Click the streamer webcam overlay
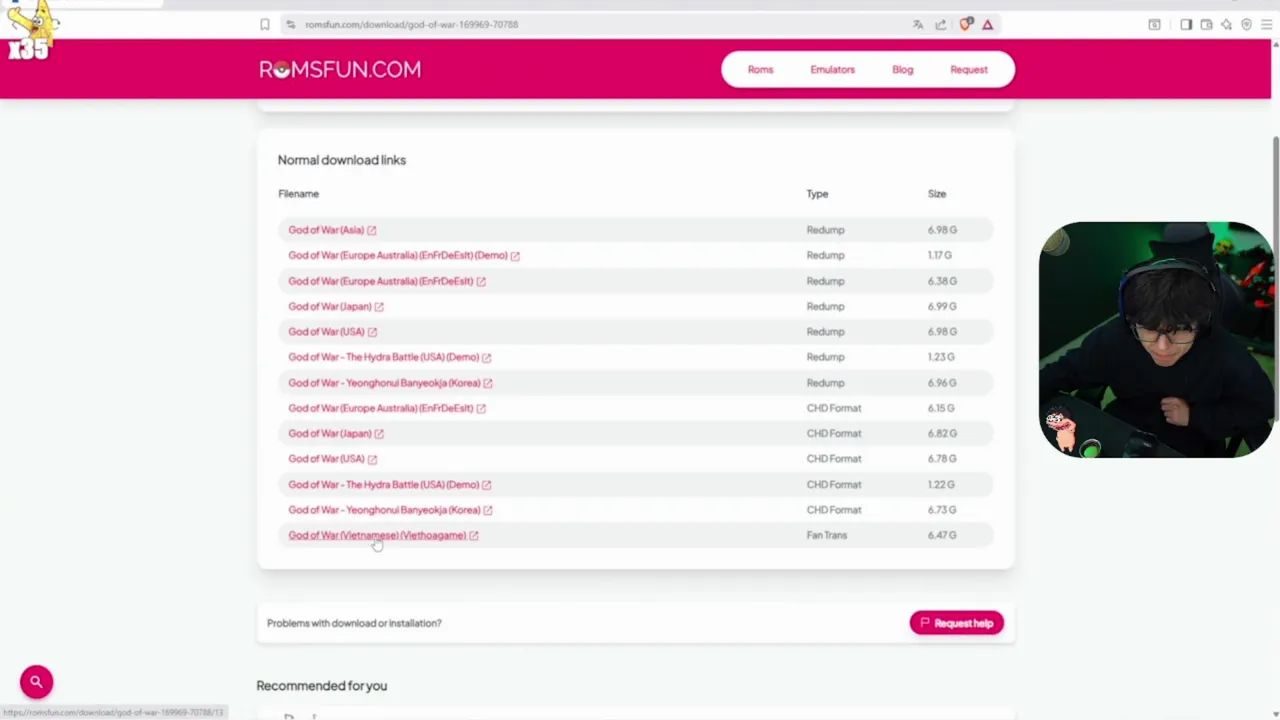The image size is (1280, 720). pyautogui.click(x=1156, y=339)
